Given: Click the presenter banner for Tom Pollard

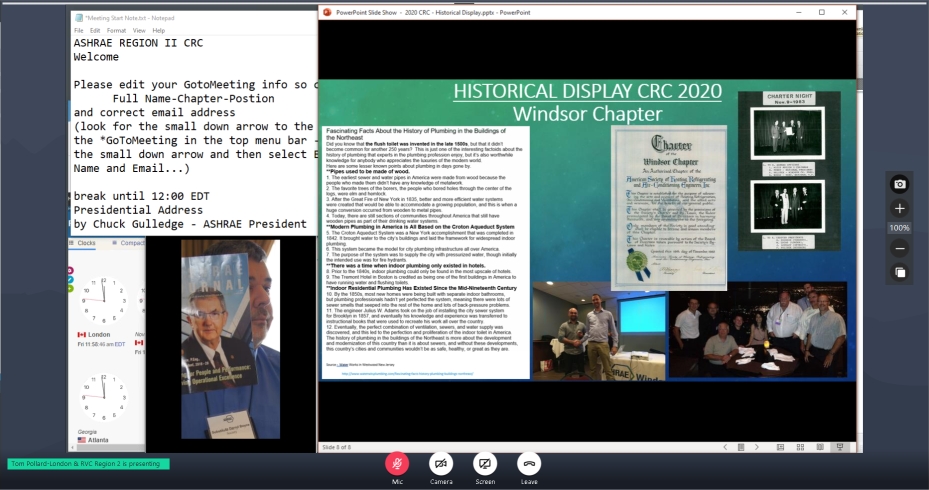Looking at the screenshot, I should tap(88, 464).
